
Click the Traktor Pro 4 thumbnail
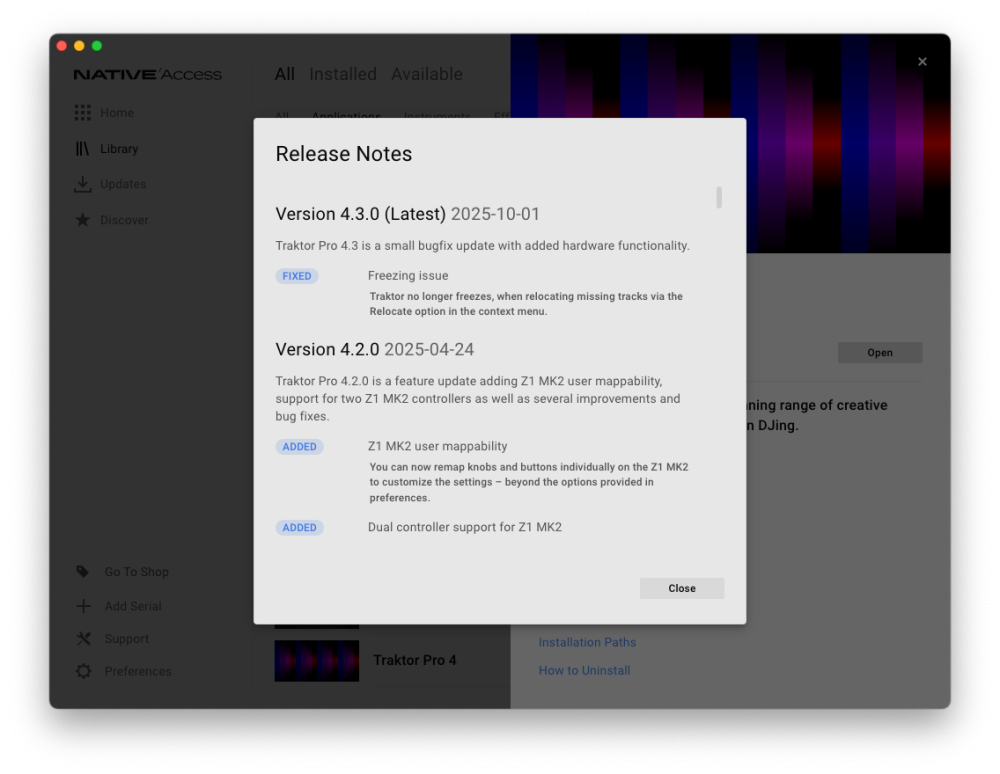[316, 661]
